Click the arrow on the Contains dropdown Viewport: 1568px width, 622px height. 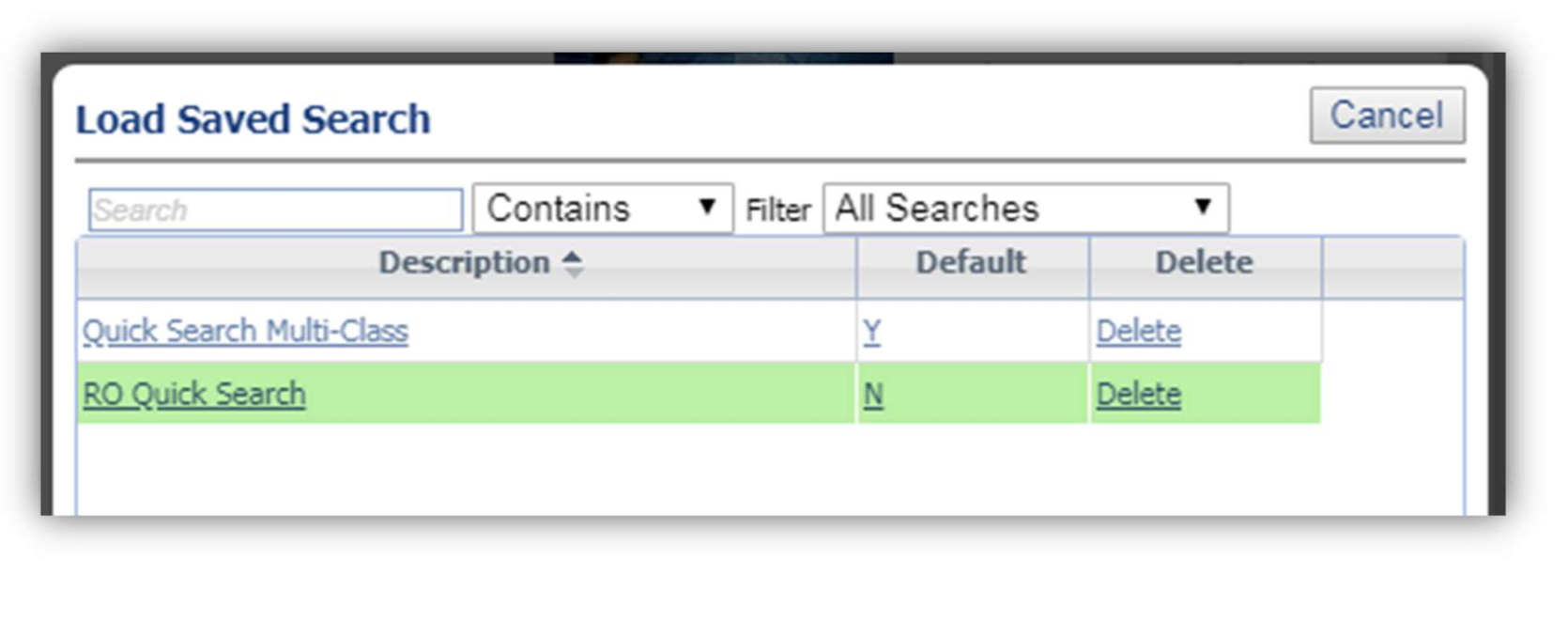click(x=708, y=207)
